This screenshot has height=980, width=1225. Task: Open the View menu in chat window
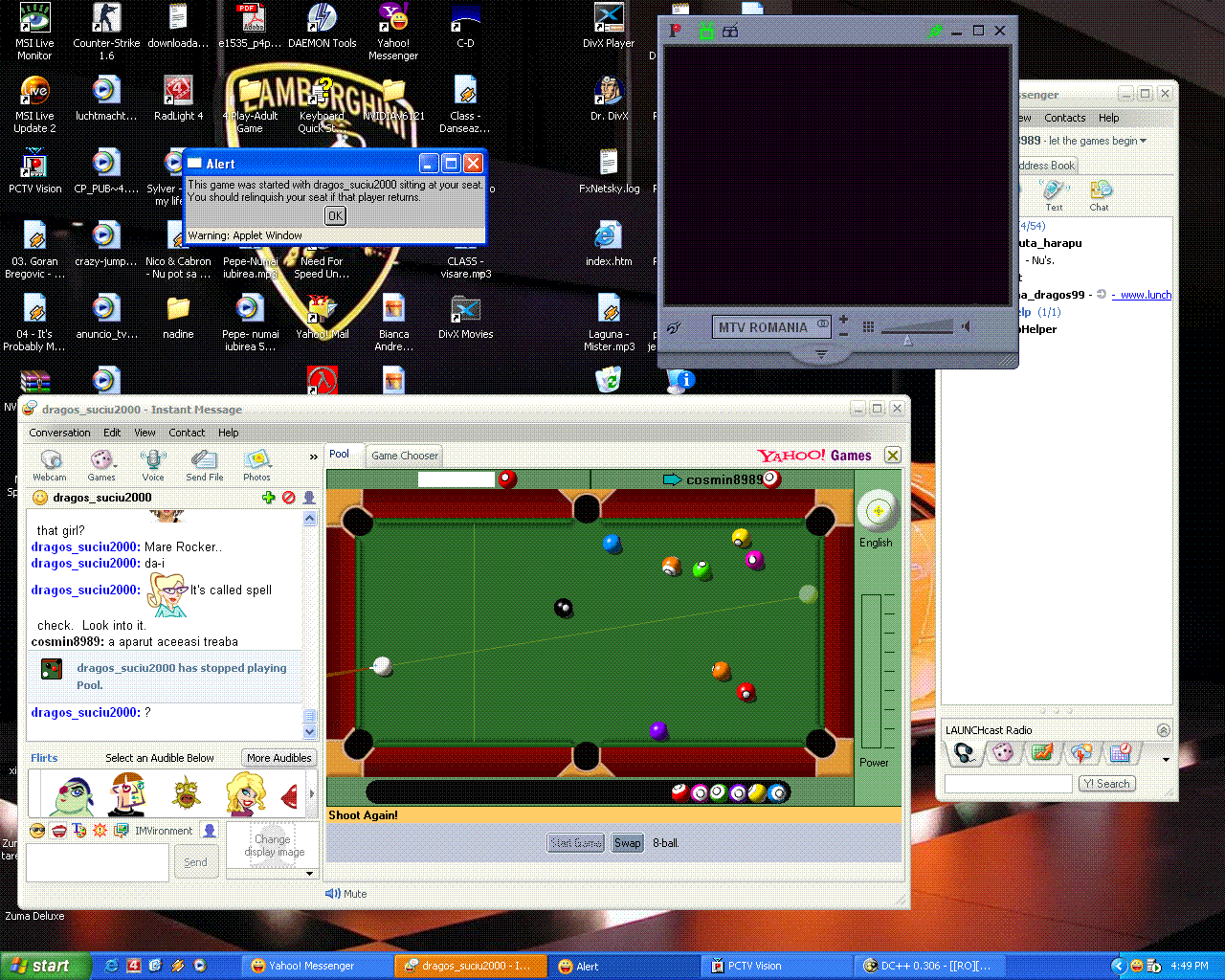(x=145, y=433)
